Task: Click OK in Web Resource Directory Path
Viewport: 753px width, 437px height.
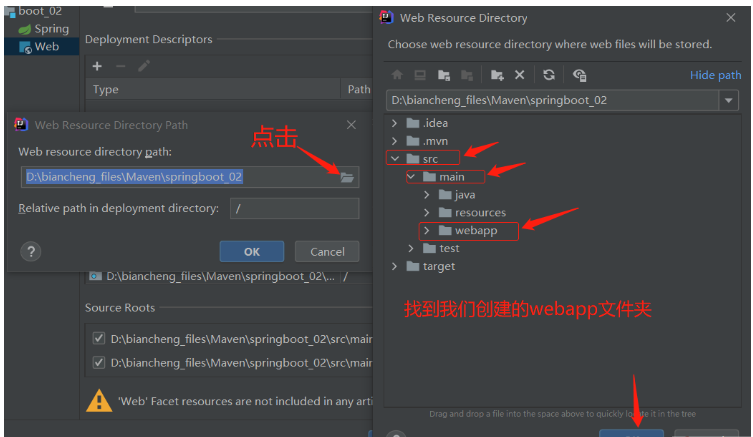Action: coord(252,252)
